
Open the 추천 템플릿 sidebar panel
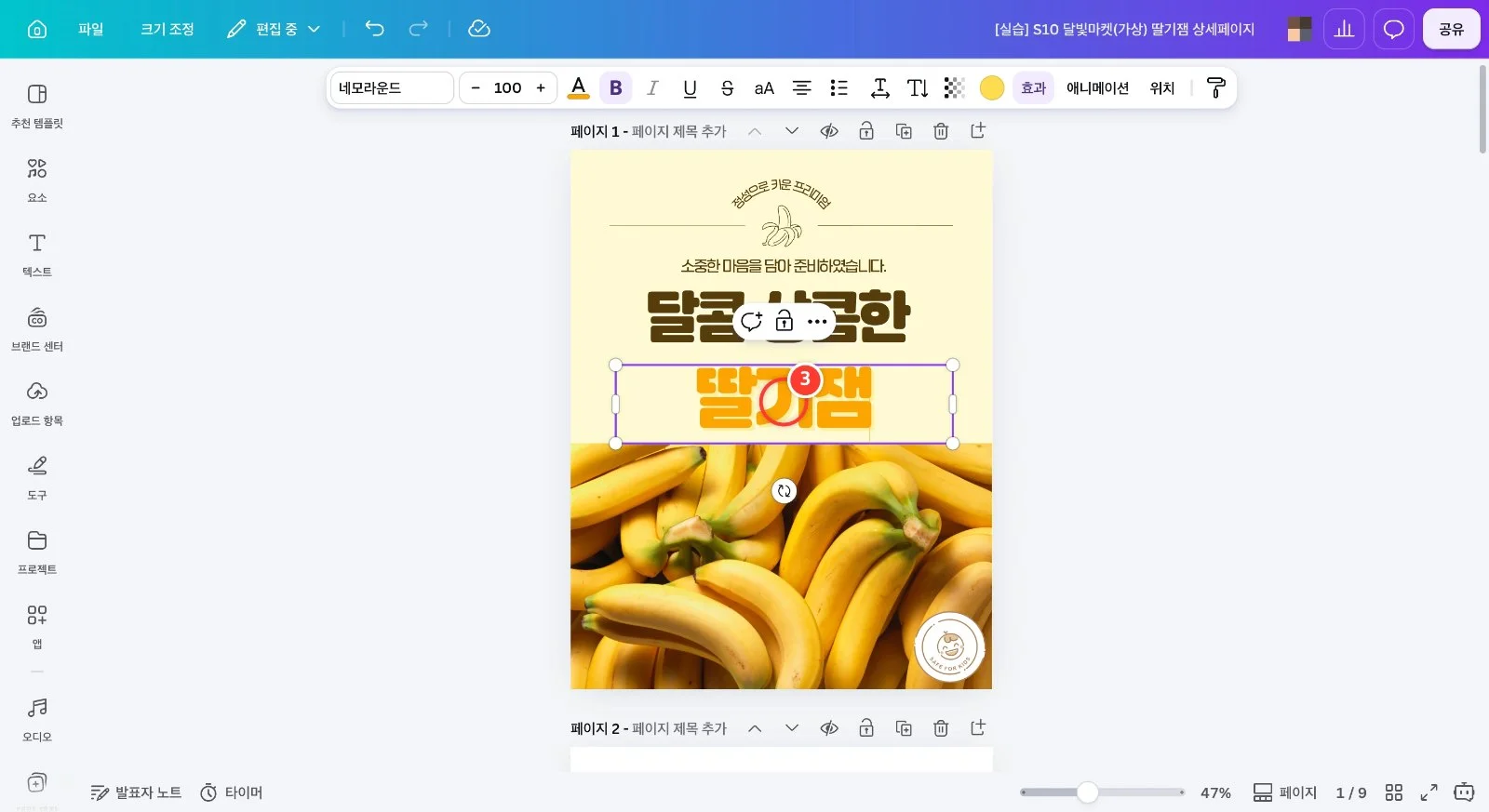(37, 105)
